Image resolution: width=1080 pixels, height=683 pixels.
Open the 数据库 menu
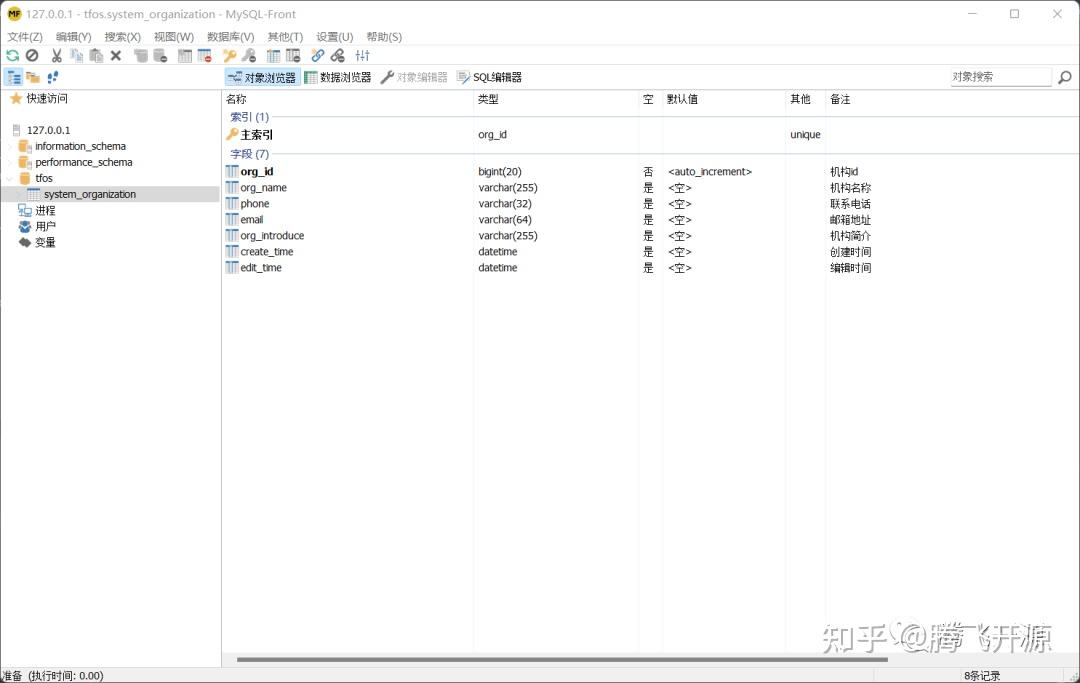[x=230, y=36]
